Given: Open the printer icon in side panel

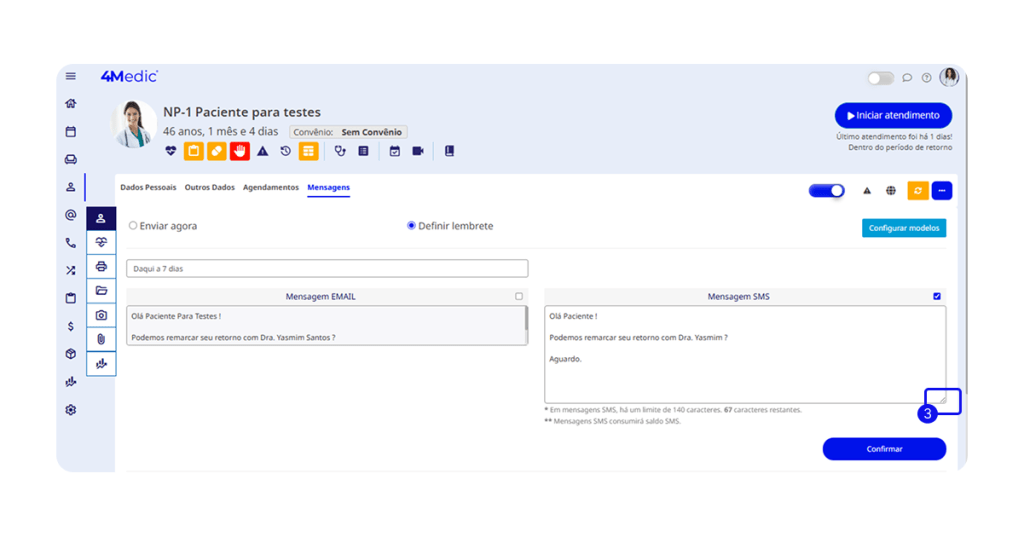Looking at the screenshot, I should [x=101, y=267].
